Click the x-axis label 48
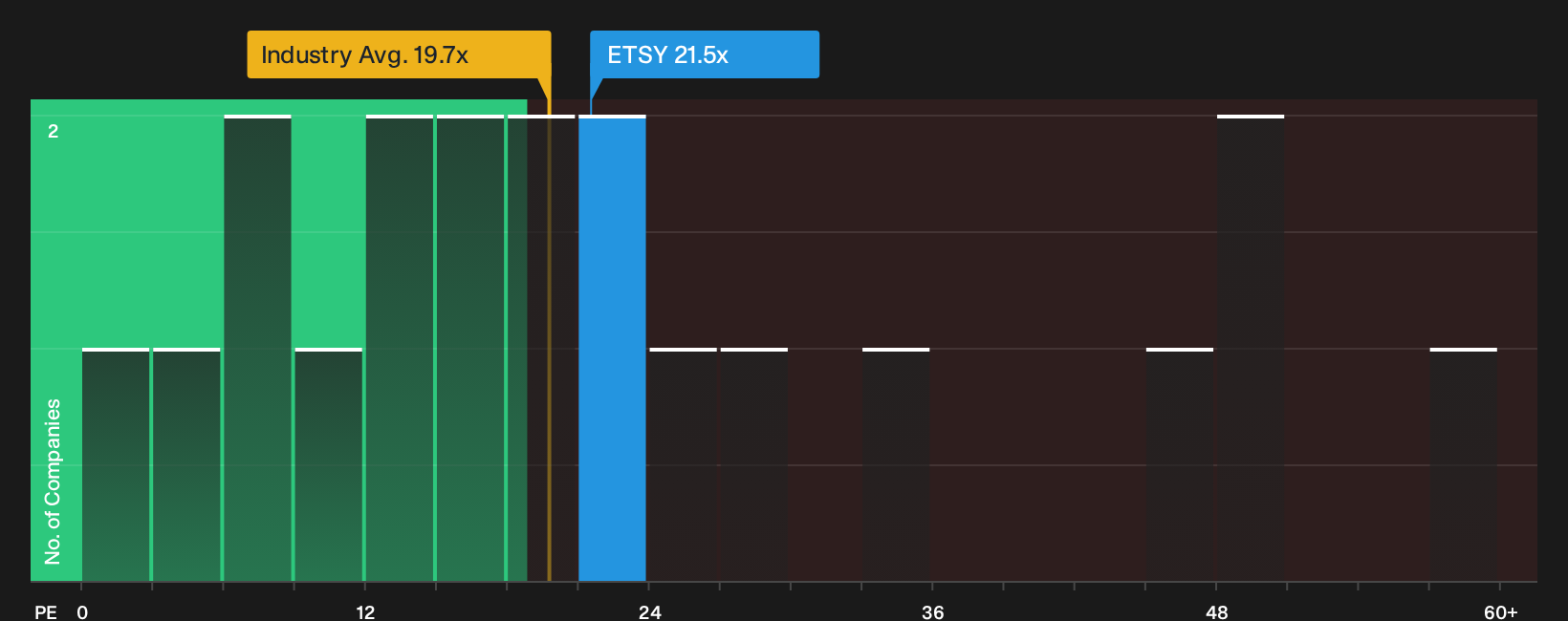 [1216, 611]
